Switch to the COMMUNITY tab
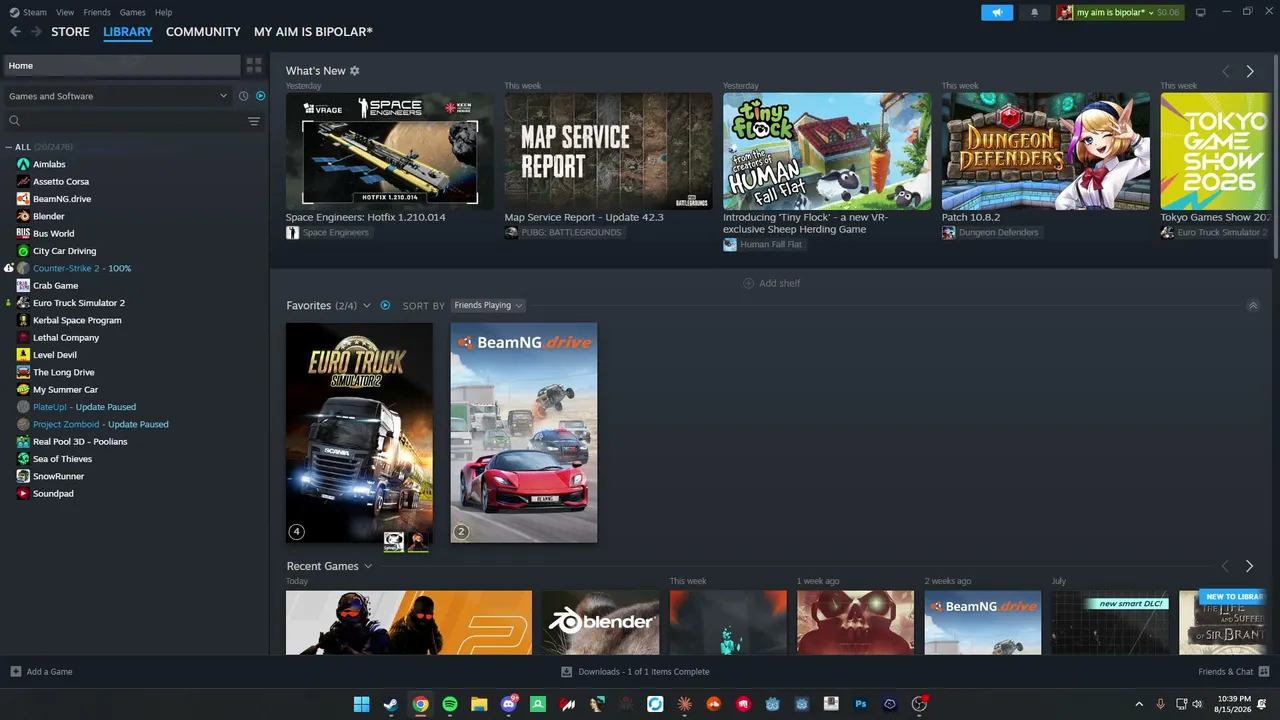1280x720 pixels. click(x=203, y=32)
